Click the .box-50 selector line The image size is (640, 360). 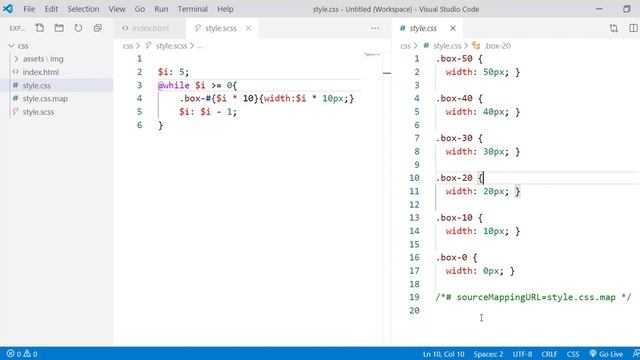459,59
